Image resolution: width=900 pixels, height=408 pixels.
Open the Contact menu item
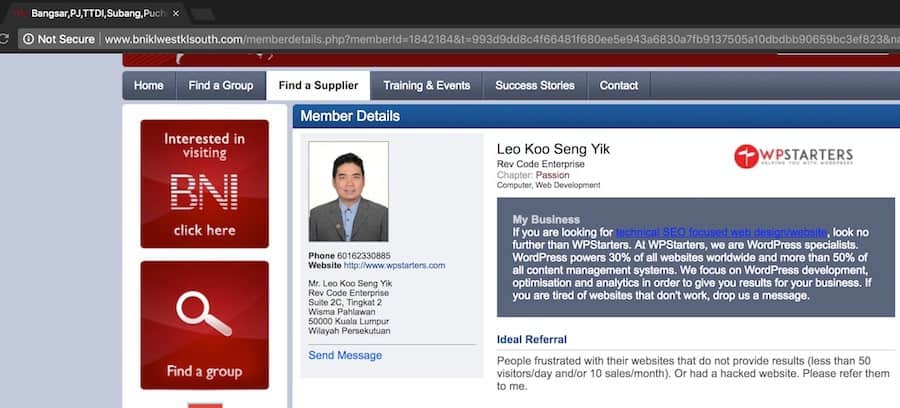coord(619,85)
